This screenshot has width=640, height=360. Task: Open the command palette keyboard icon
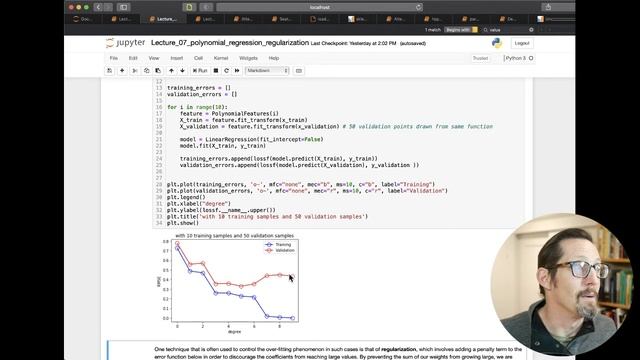pyautogui.click(x=299, y=71)
